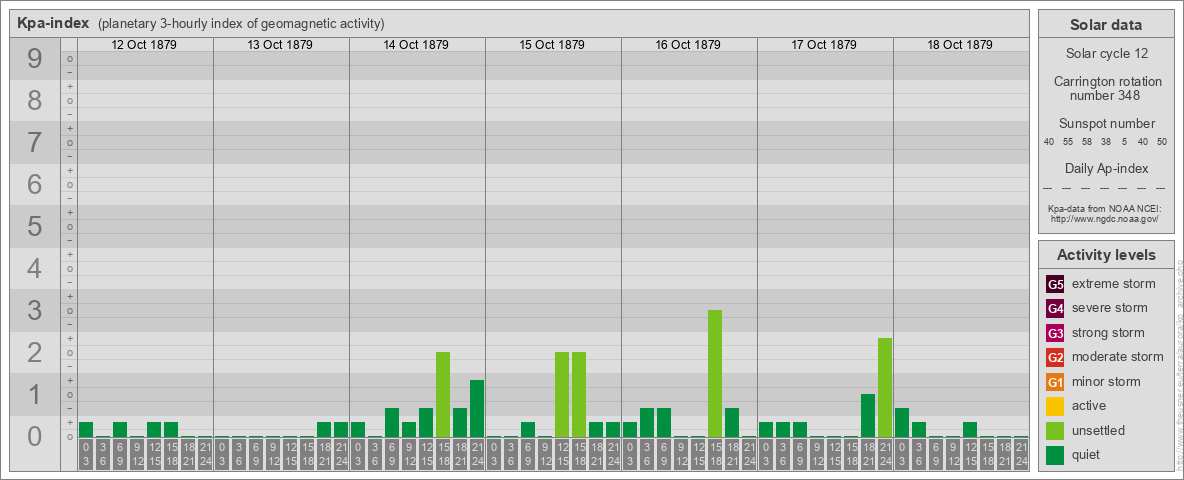Click the 5 on the Kp scale axis
1184x480 pixels.
click(x=34, y=226)
